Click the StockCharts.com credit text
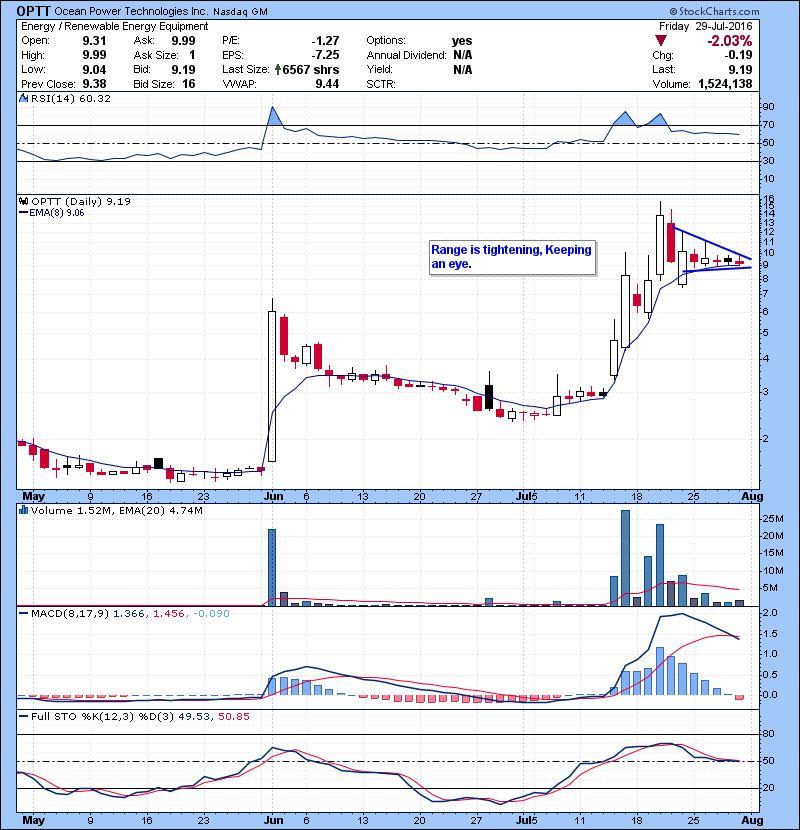The height and width of the screenshot is (830, 800). point(714,11)
